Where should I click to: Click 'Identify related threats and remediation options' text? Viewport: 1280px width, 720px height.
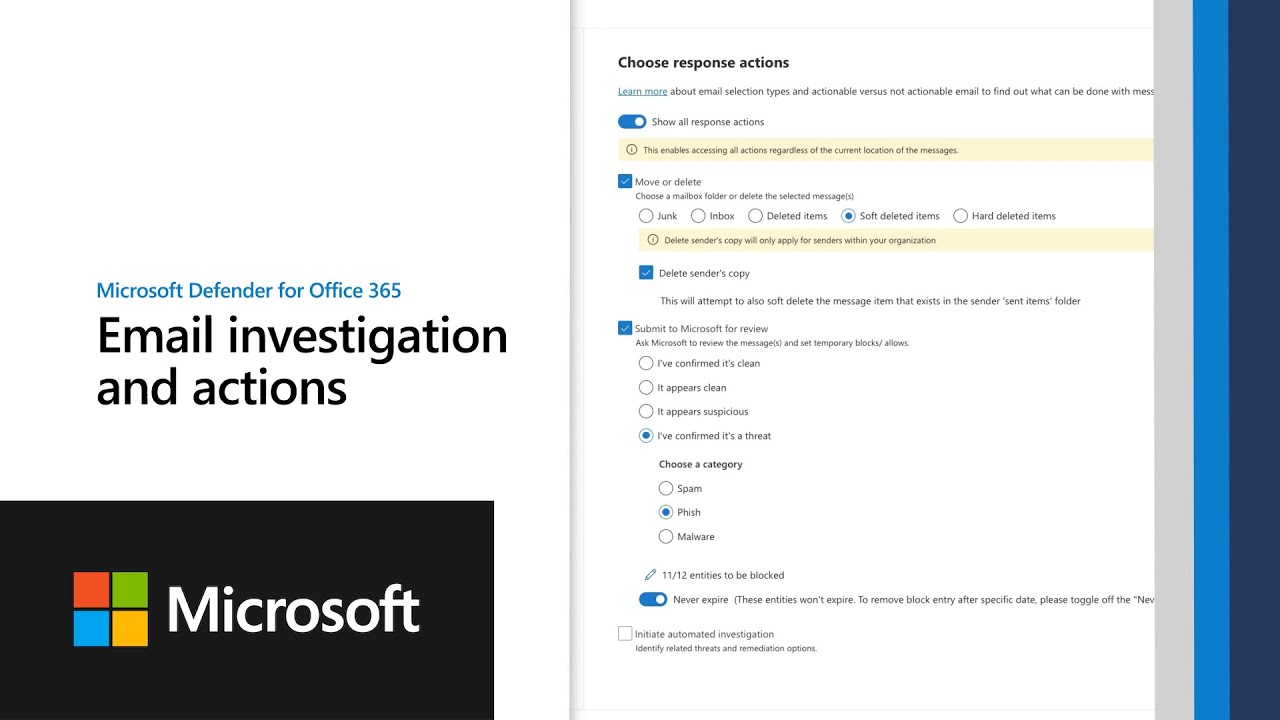point(726,648)
